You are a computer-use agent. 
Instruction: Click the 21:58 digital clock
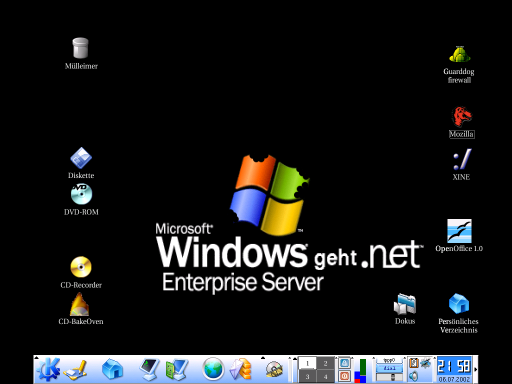[454, 366]
